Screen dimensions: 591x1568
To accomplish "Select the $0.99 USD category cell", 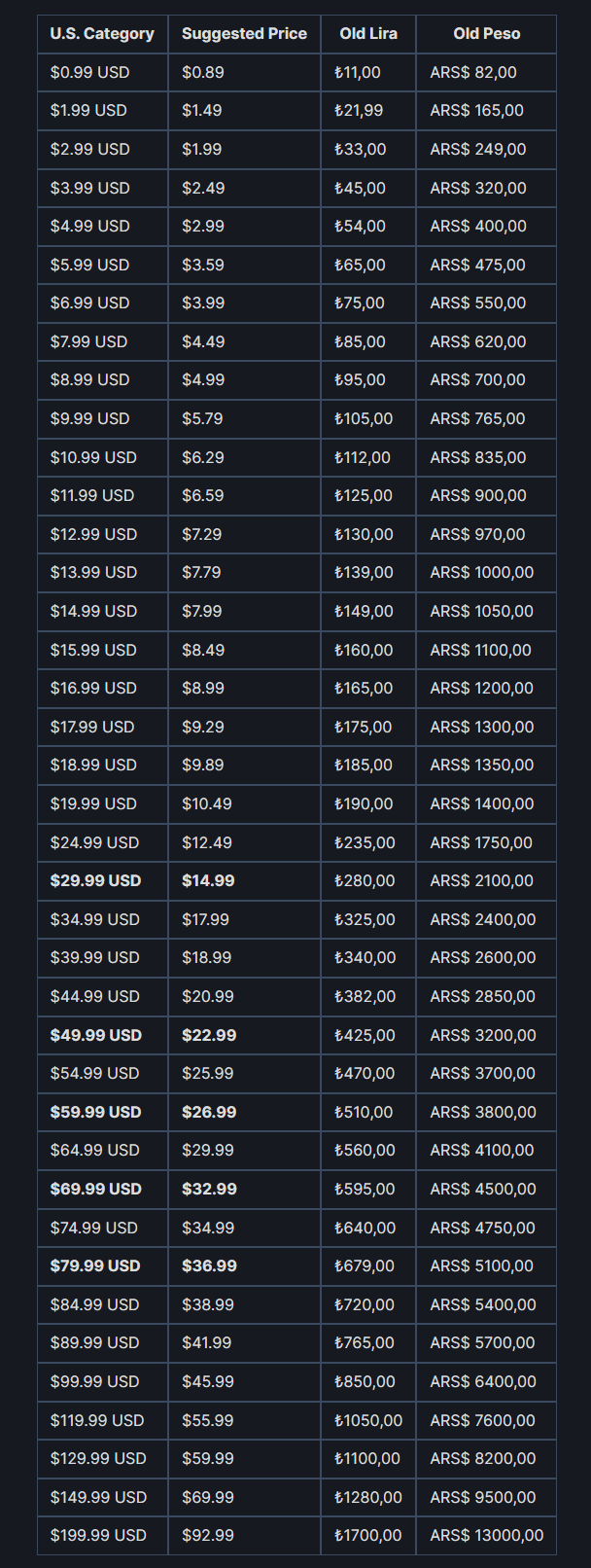I will [102, 72].
